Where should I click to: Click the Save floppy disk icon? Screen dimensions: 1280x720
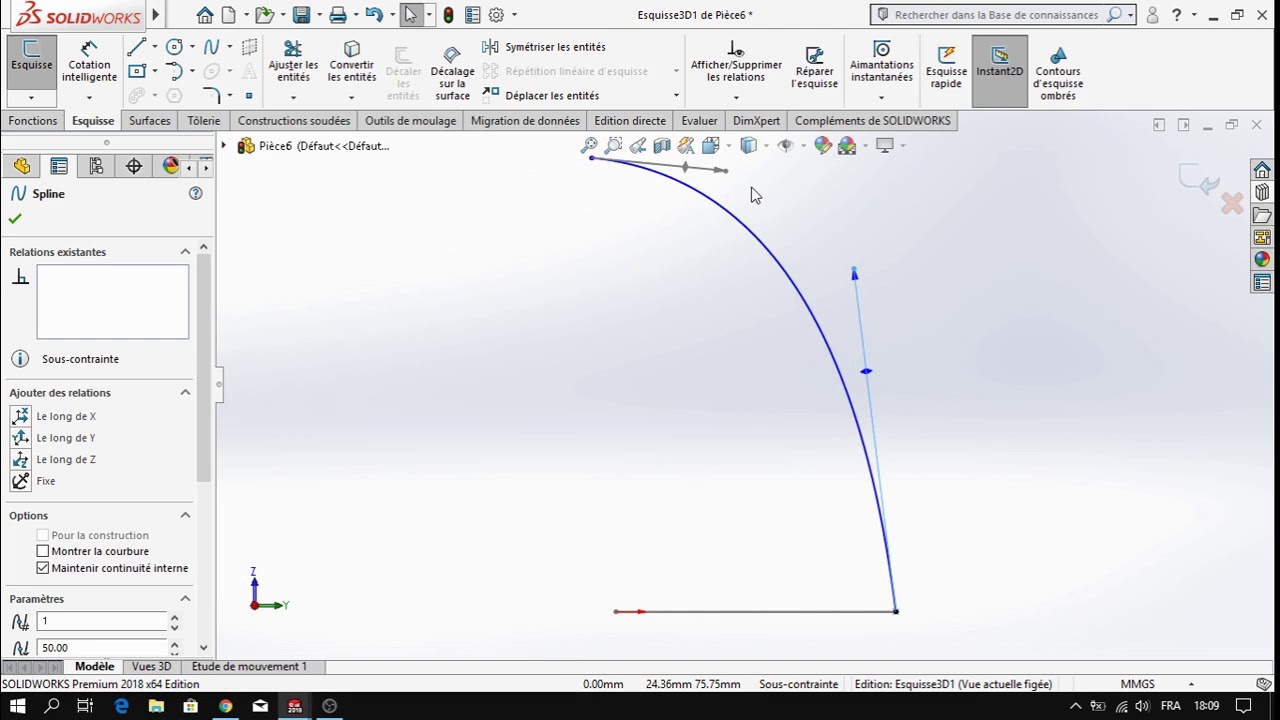pyautogui.click(x=301, y=15)
